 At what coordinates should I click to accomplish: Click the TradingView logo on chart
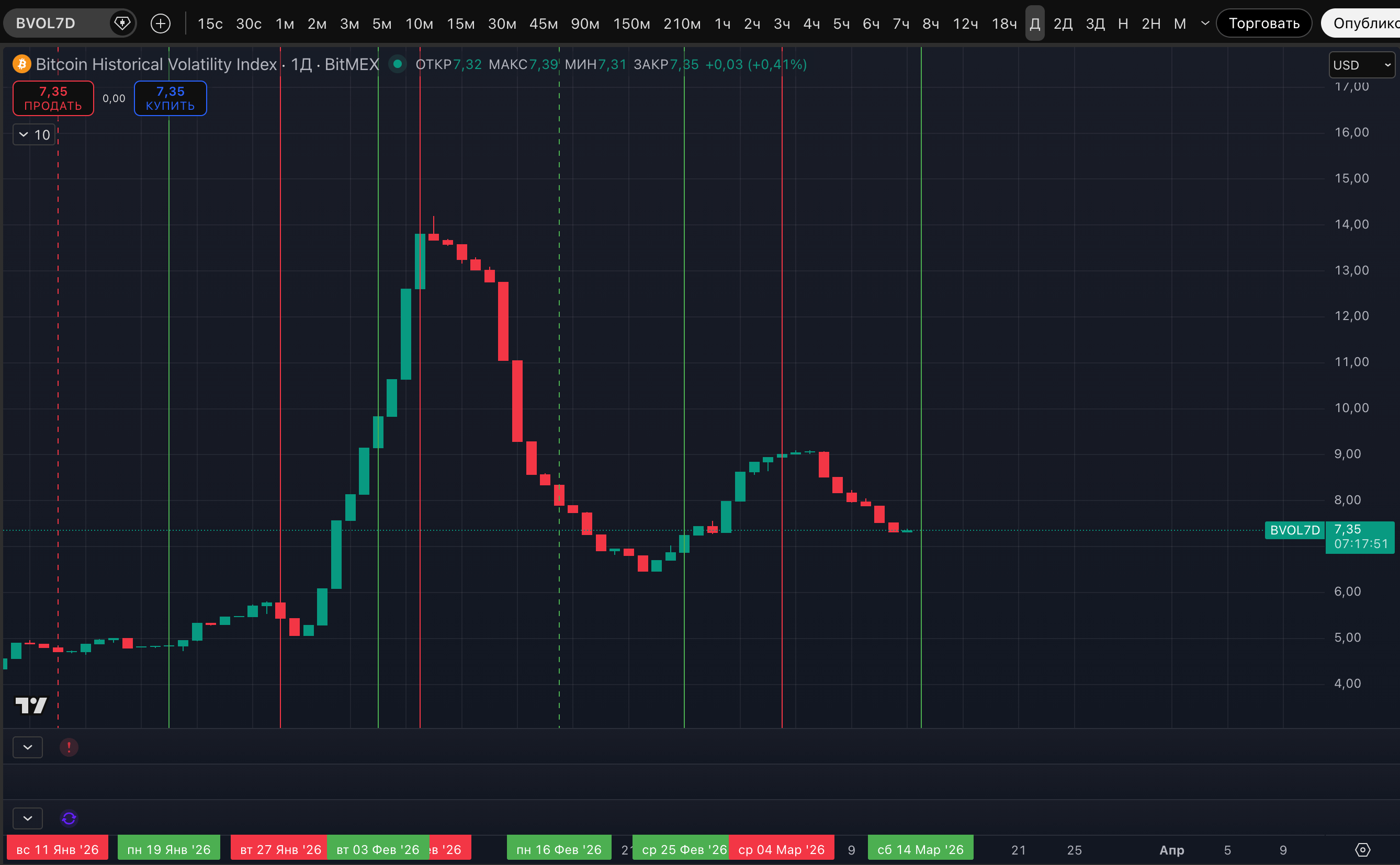coord(31,705)
